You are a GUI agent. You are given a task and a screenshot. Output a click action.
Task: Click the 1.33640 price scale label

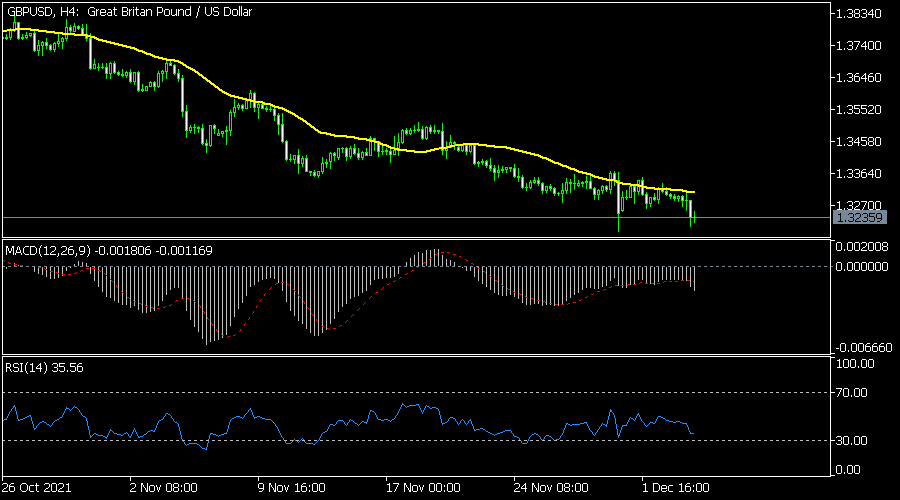coord(859,173)
